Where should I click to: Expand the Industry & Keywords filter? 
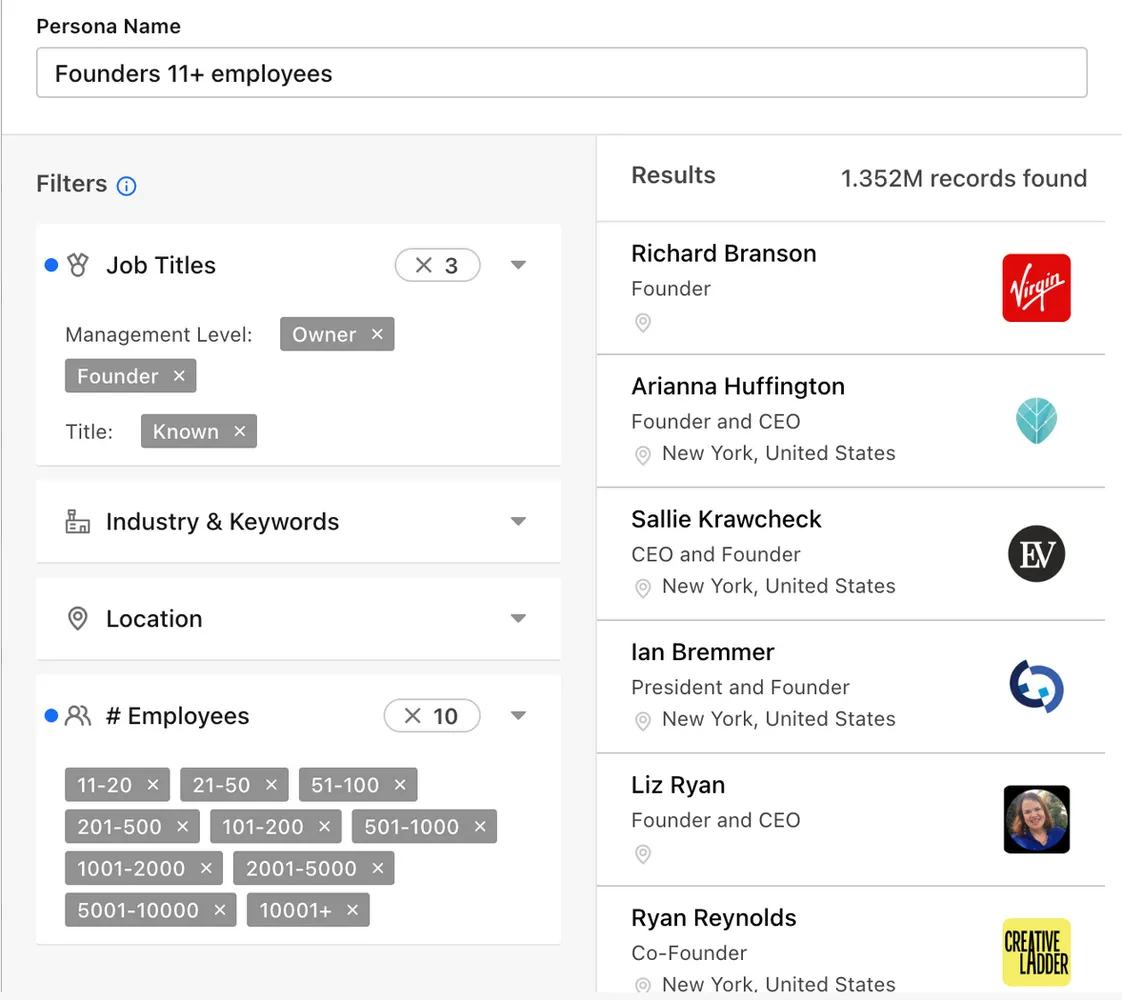click(x=519, y=521)
